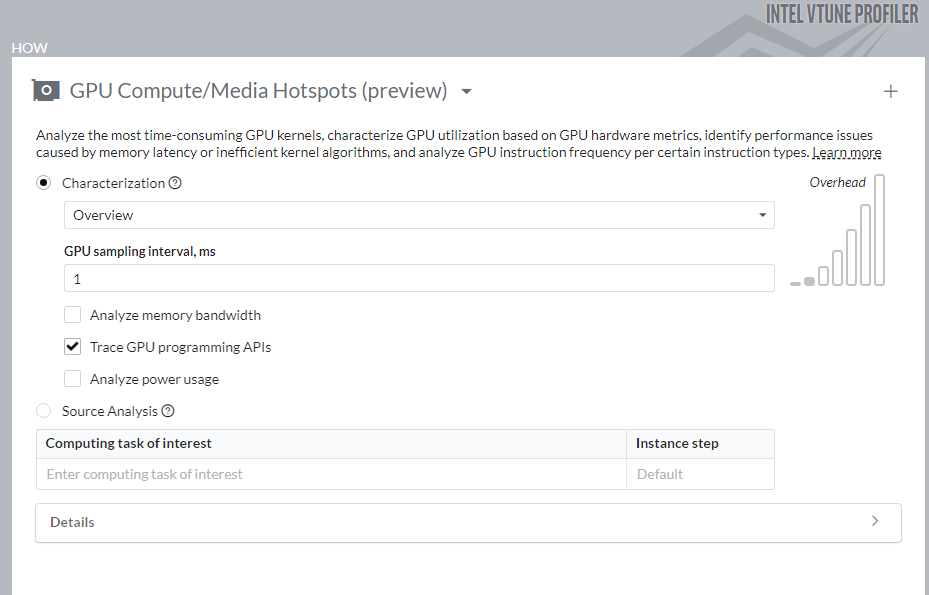Click the GPU sampling interval field
This screenshot has width=929, height=595.
pyautogui.click(x=419, y=279)
